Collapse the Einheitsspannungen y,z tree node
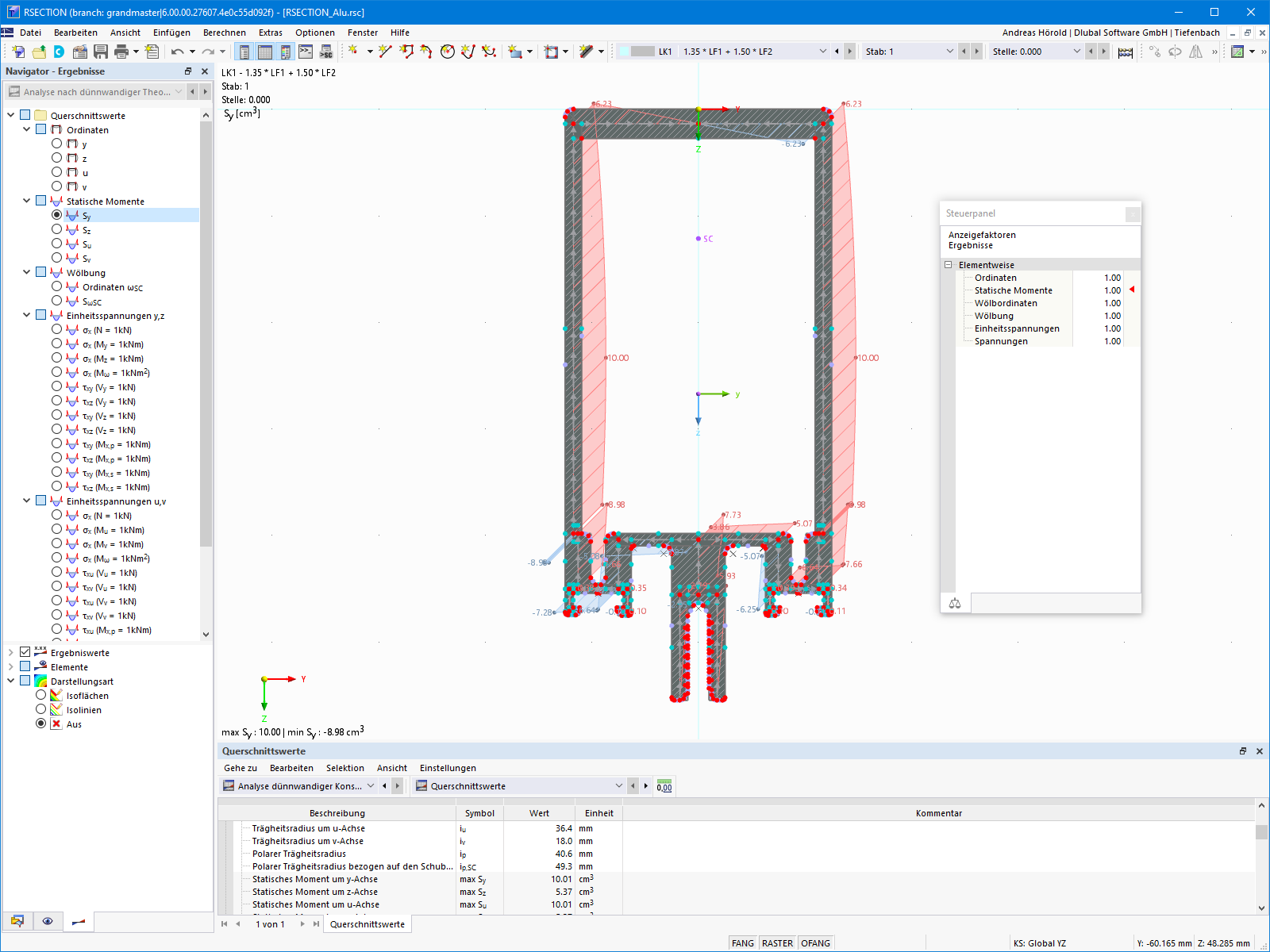1270x952 pixels. tap(26, 315)
